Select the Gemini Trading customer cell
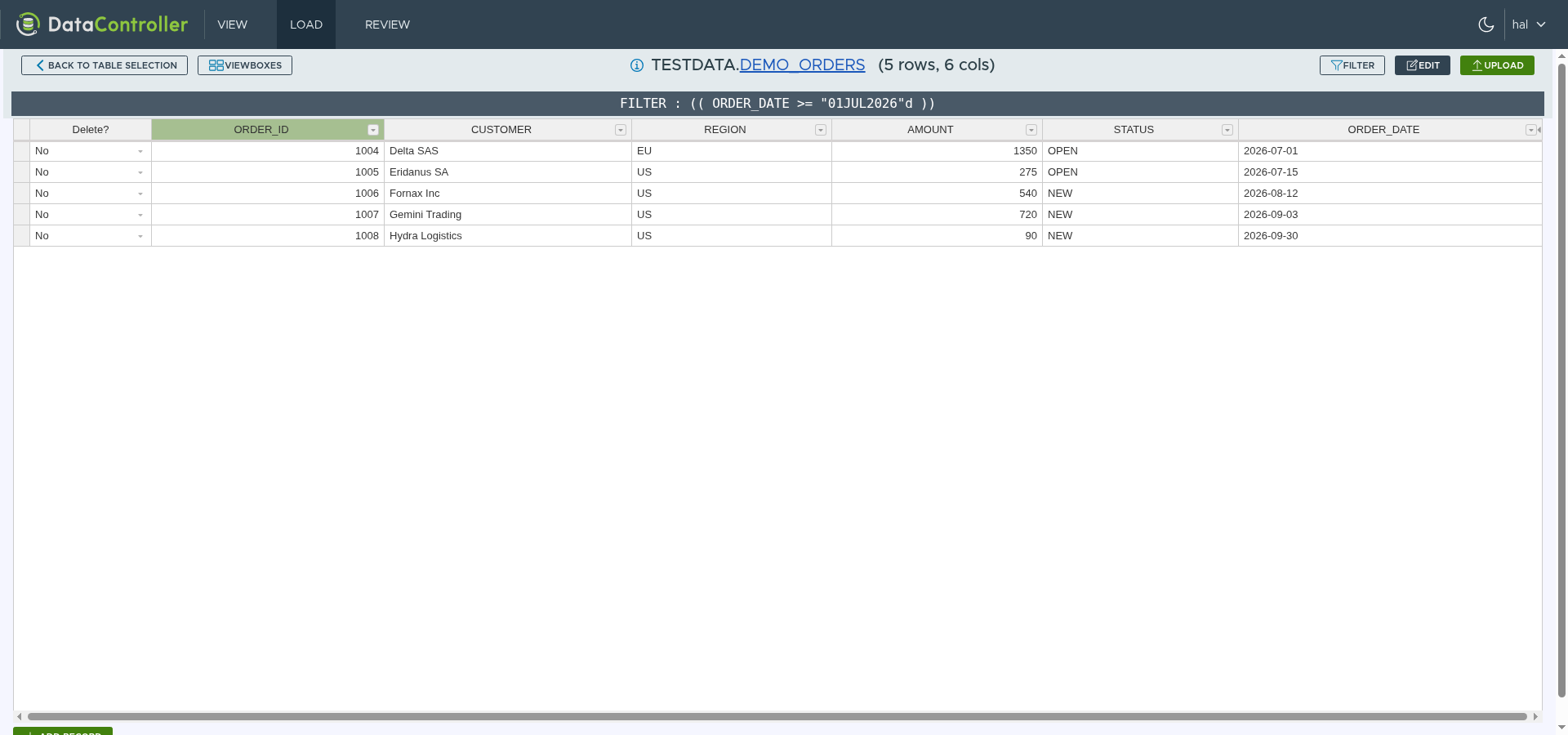 508,215
